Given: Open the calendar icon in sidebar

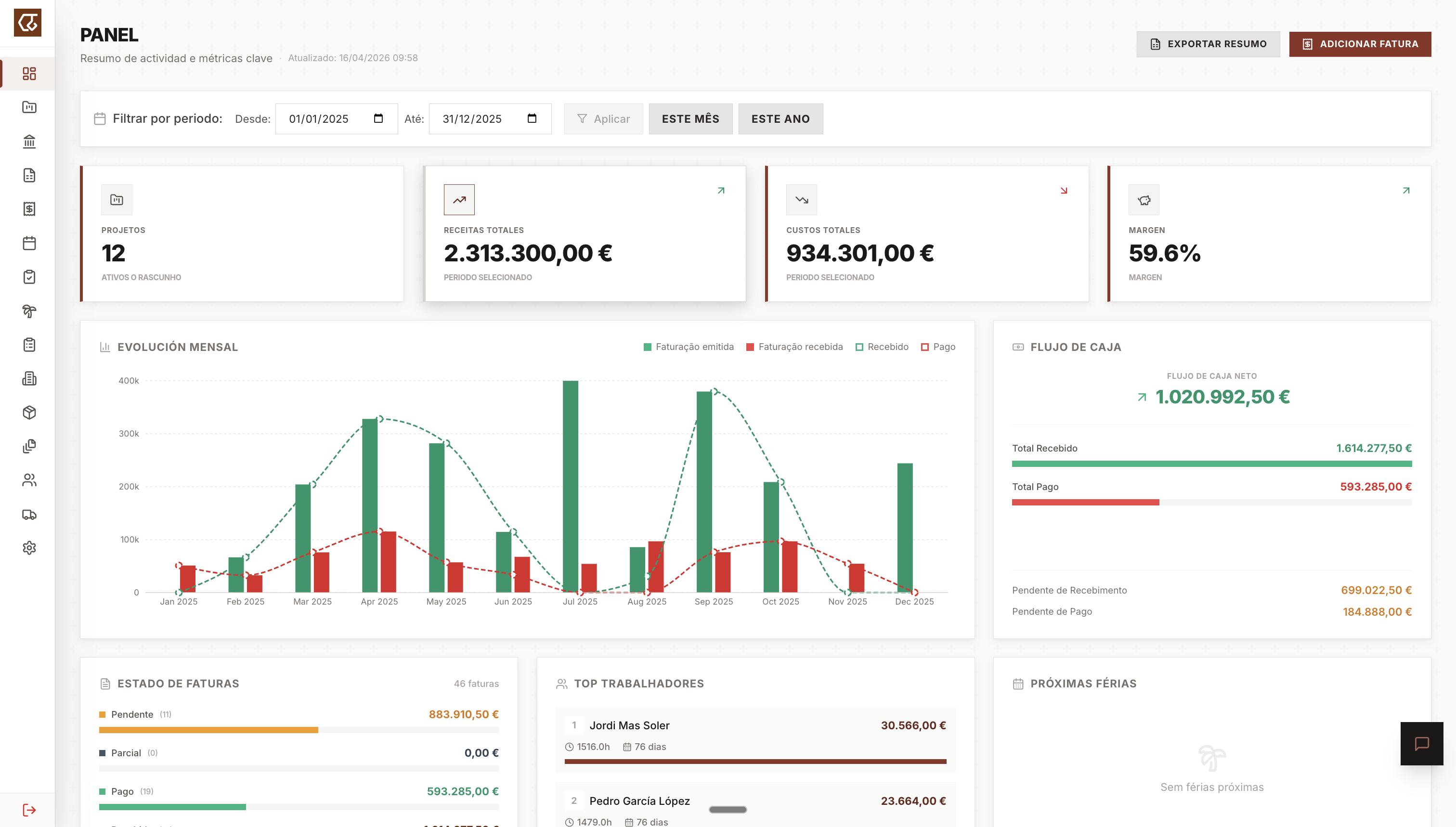Looking at the screenshot, I should [29, 243].
